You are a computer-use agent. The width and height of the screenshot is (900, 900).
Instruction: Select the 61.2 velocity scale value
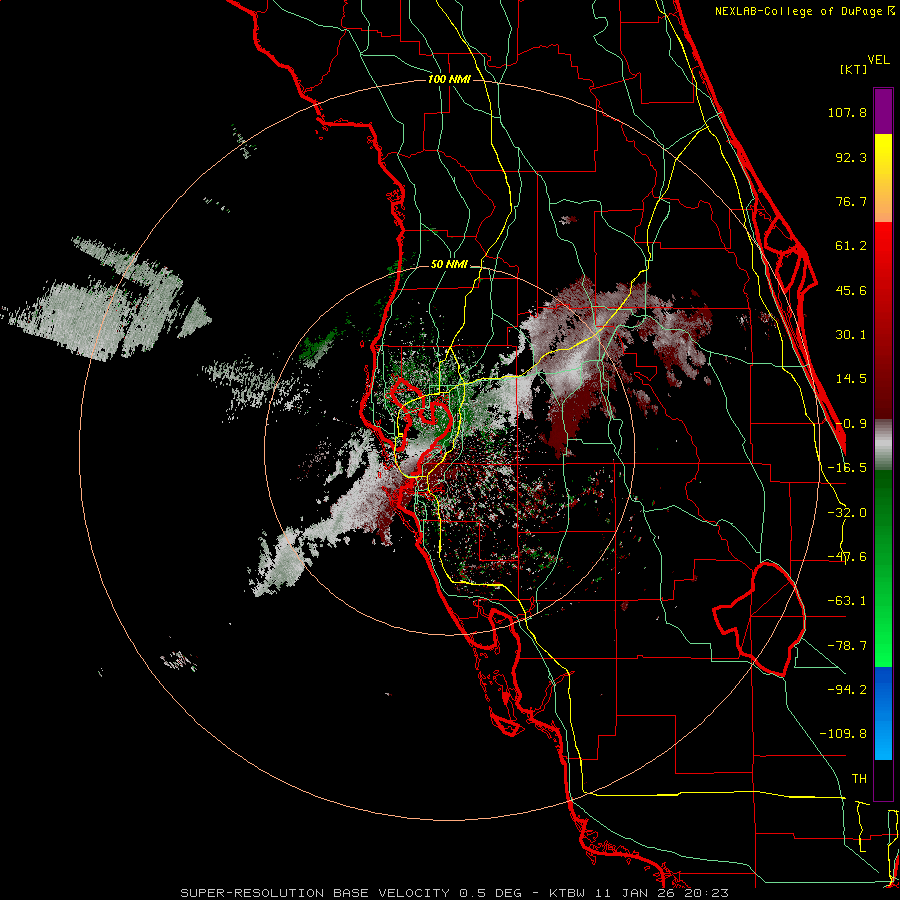click(851, 246)
